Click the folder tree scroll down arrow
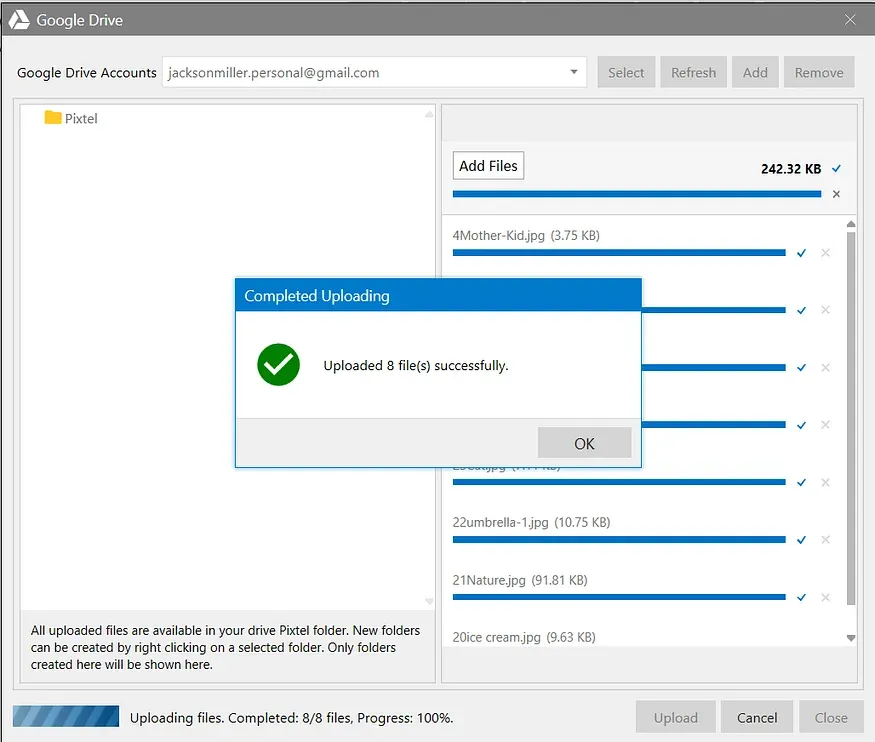 (x=429, y=601)
